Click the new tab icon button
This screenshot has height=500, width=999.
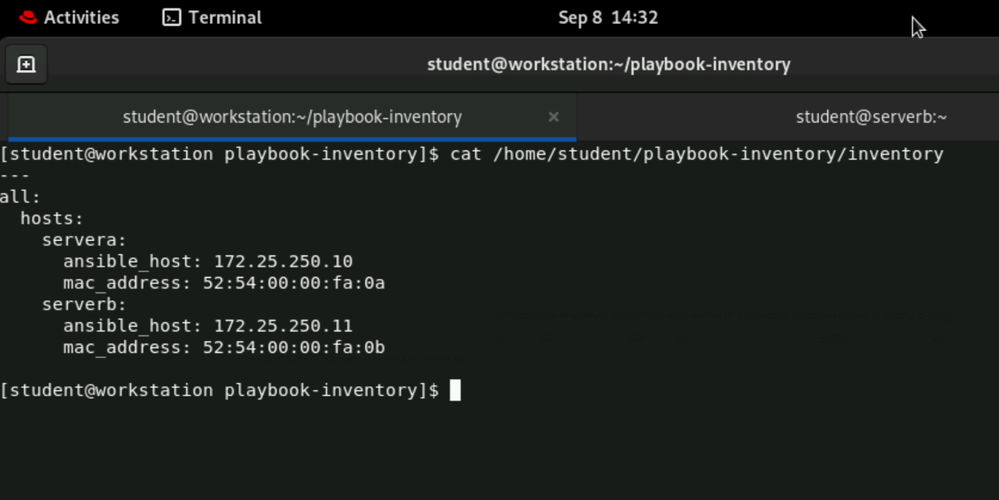tap(27, 65)
